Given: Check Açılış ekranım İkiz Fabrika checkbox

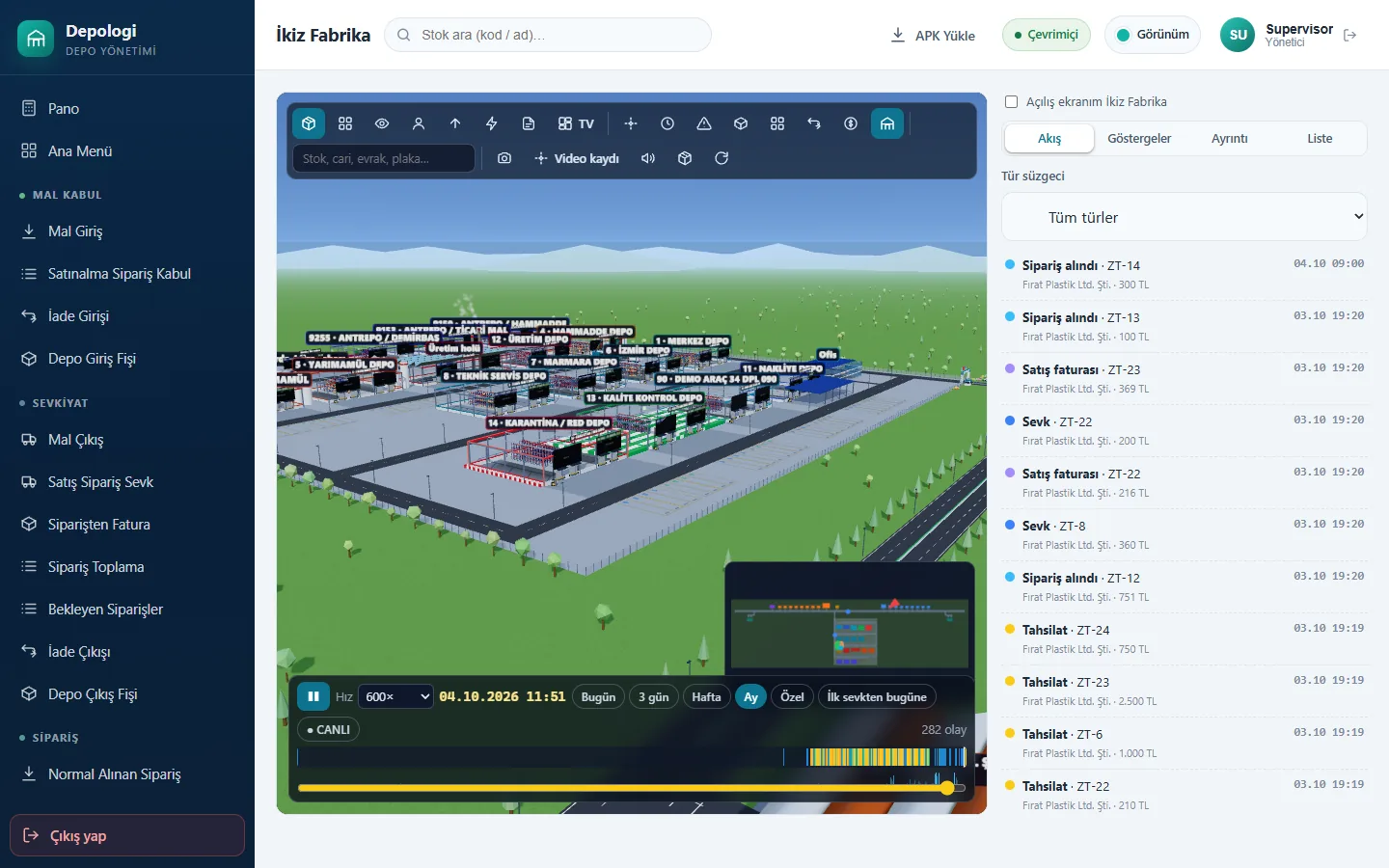Looking at the screenshot, I should tap(1012, 101).
